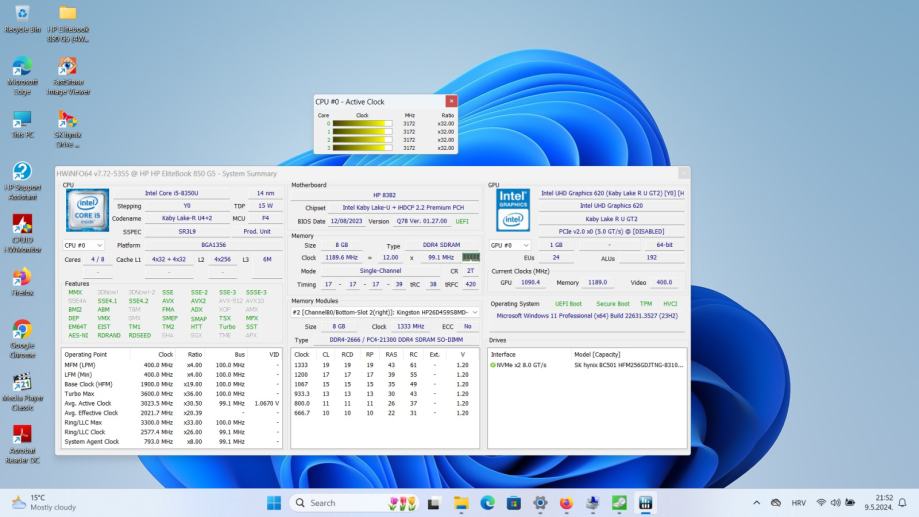Click the Core 0 clock usage bar
The height and width of the screenshot is (517, 919).
point(362,123)
